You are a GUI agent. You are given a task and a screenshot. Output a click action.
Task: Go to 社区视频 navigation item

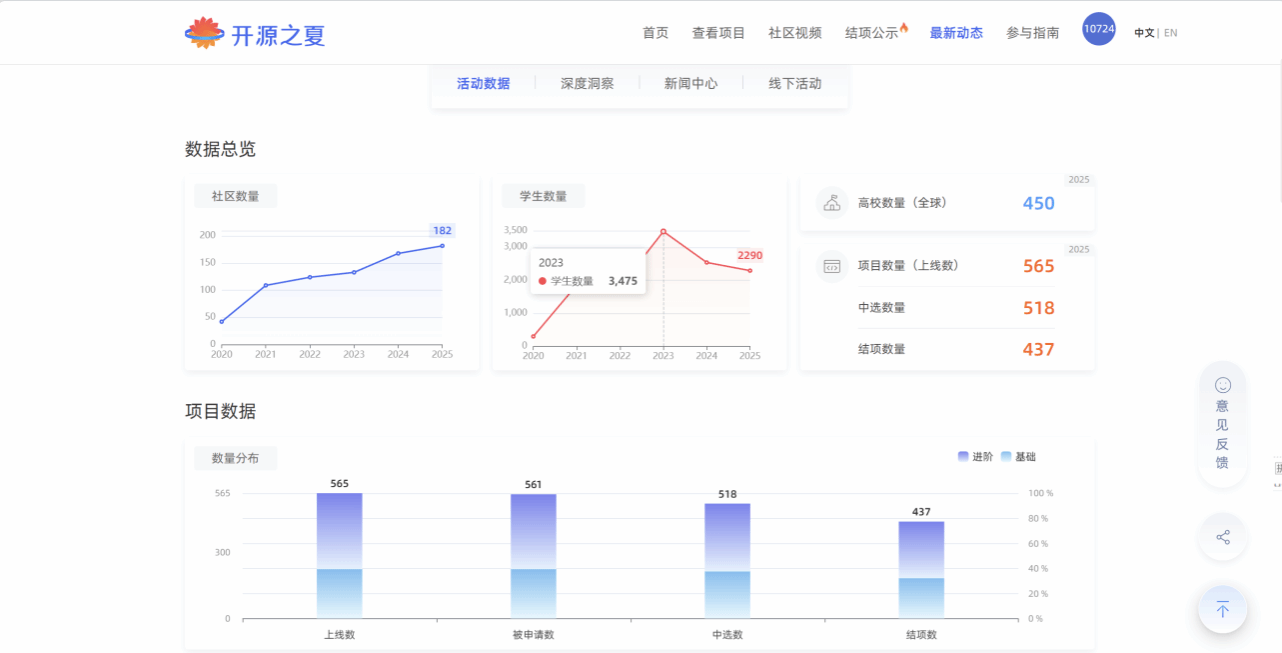(x=794, y=33)
